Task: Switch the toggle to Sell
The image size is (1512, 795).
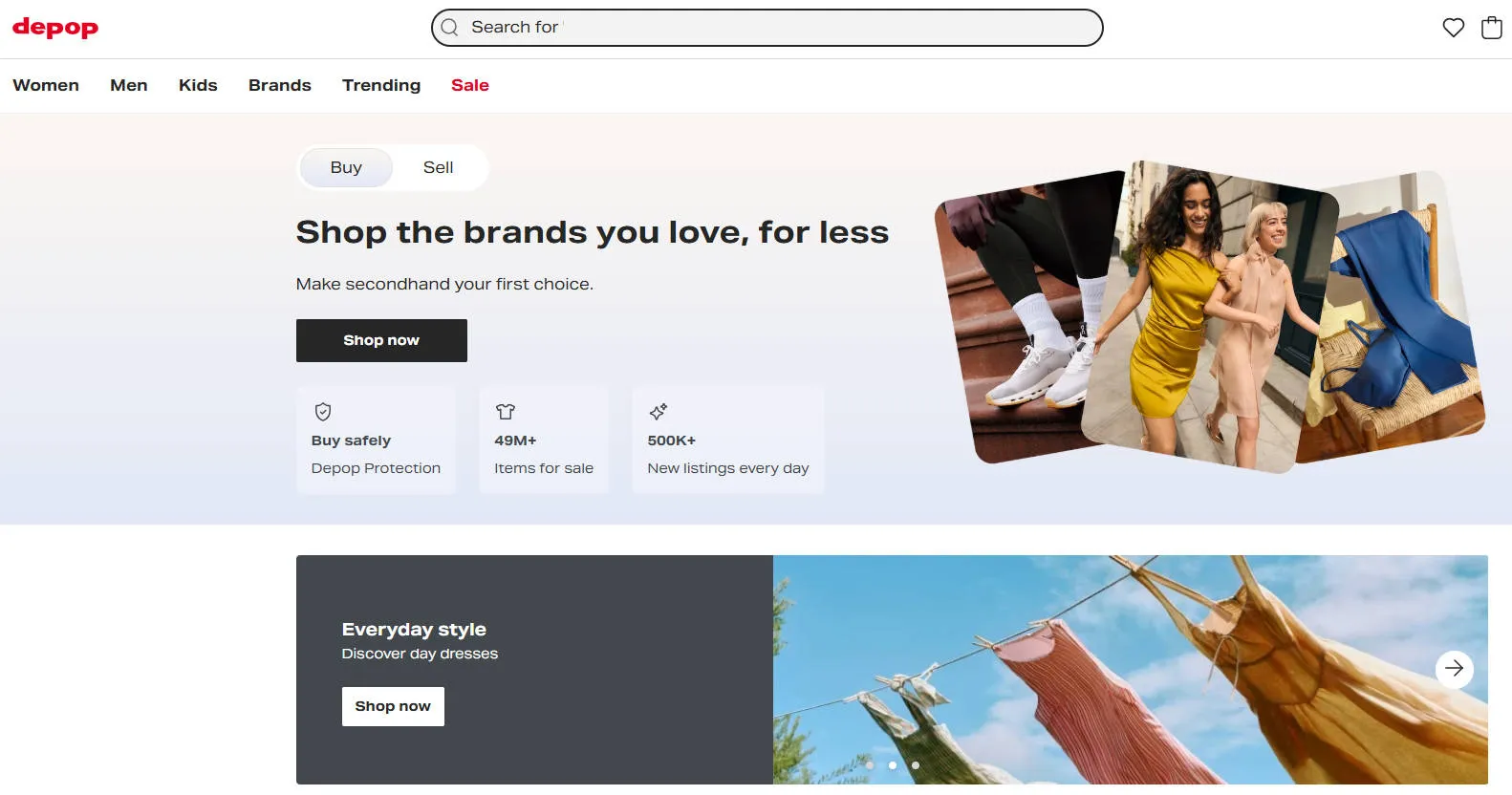Action: click(x=439, y=167)
